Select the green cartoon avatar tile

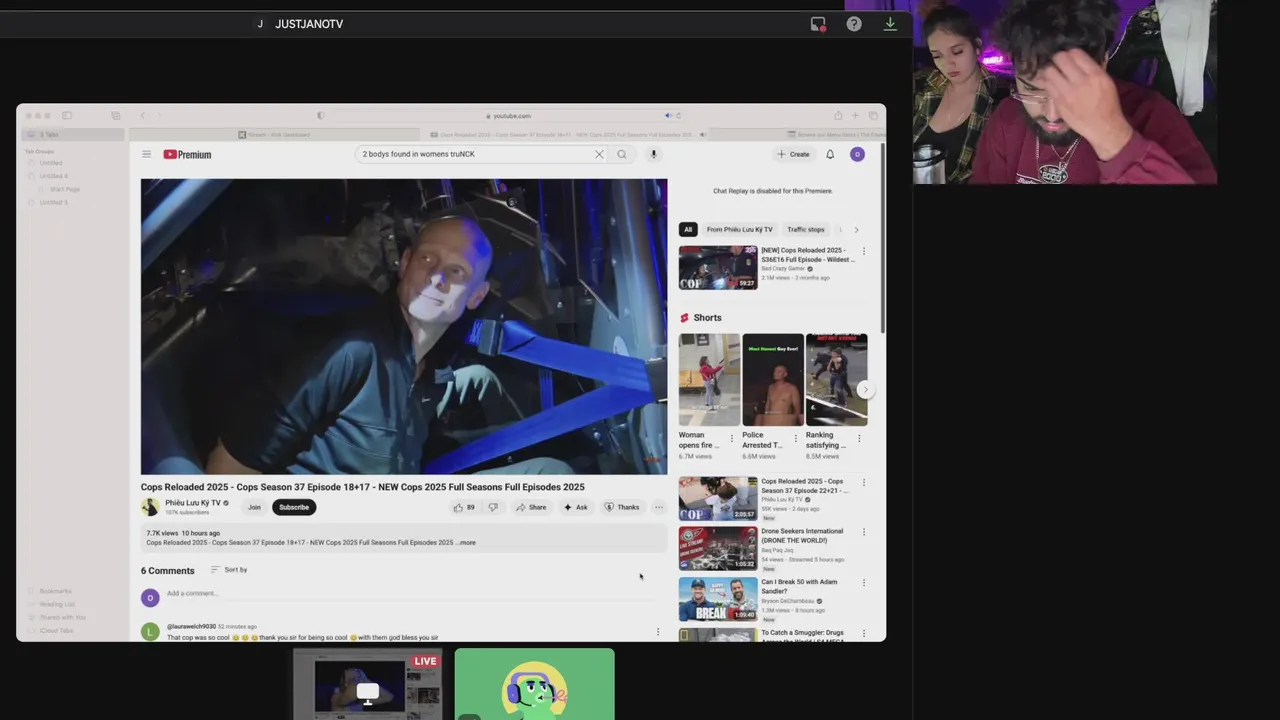tap(535, 684)
